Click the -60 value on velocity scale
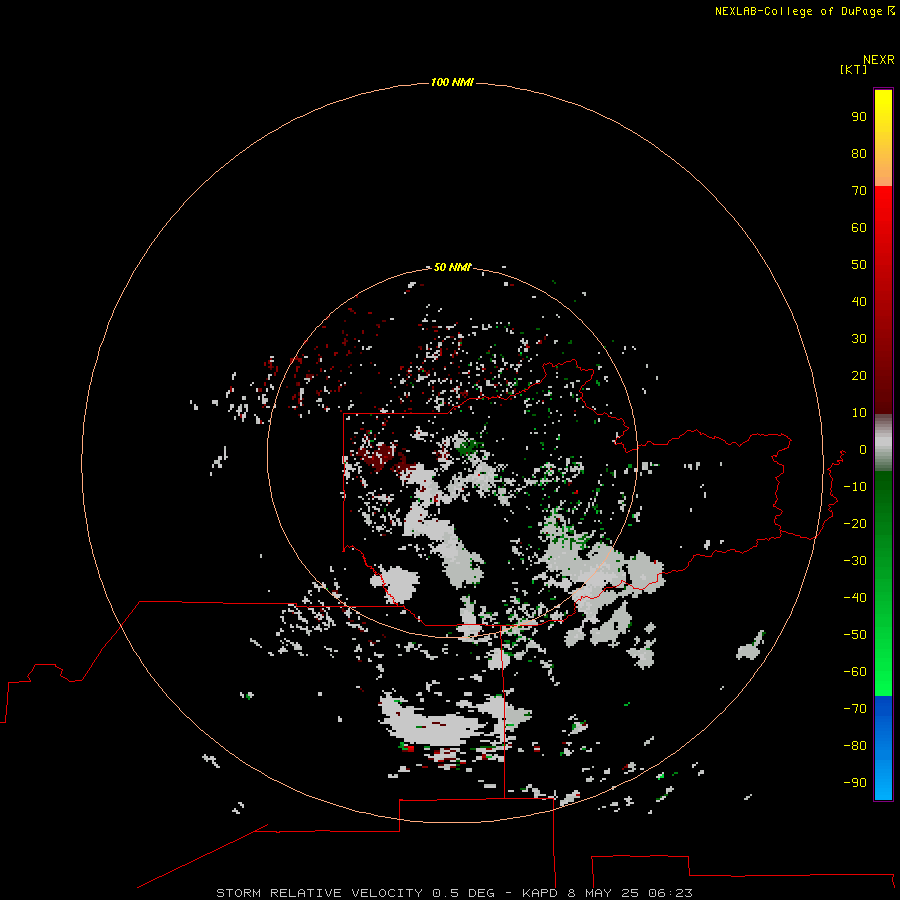The height and width of the screenshot is (900, 900). point(855,672)
